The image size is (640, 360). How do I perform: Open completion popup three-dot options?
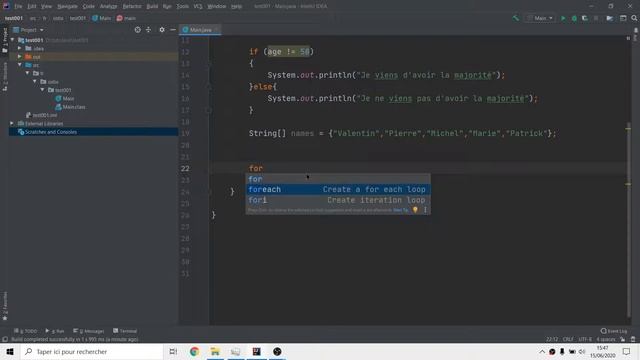pos(425,210)
